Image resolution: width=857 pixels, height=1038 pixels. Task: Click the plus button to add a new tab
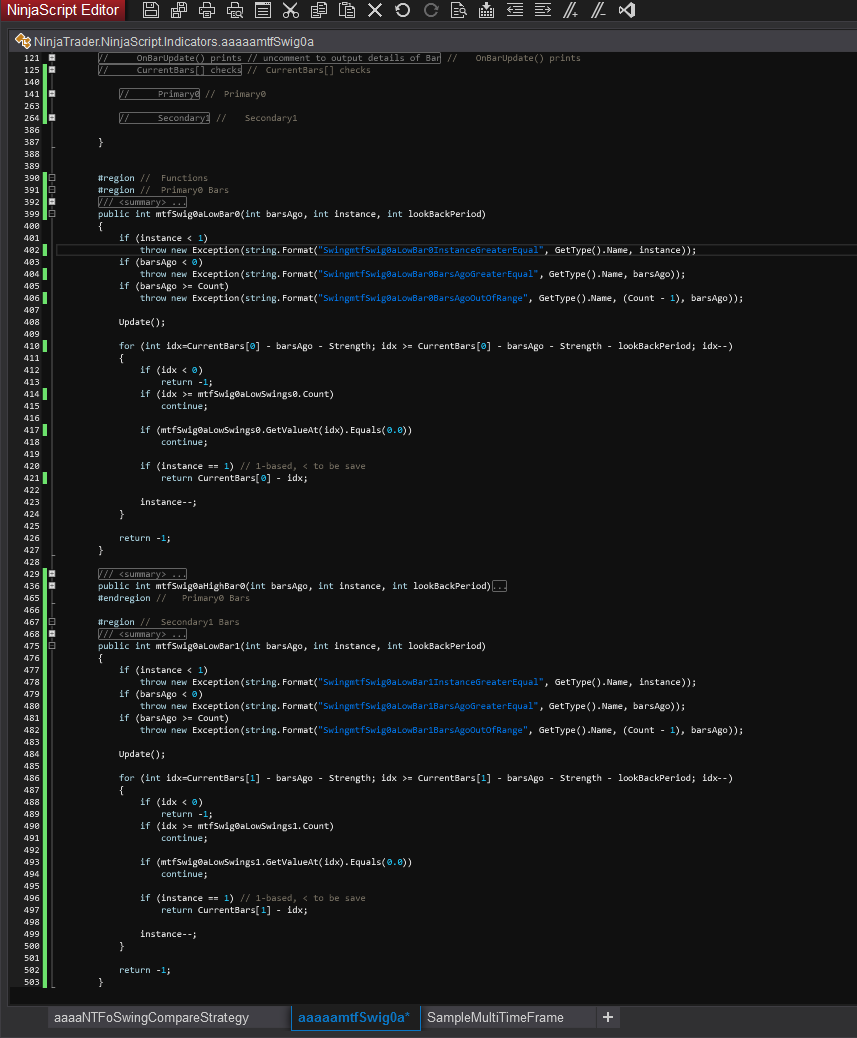coord(608,1018)
